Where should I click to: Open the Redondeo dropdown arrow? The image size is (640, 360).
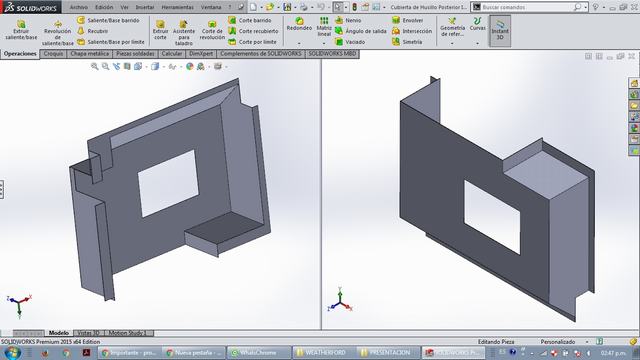coord(299,43)
